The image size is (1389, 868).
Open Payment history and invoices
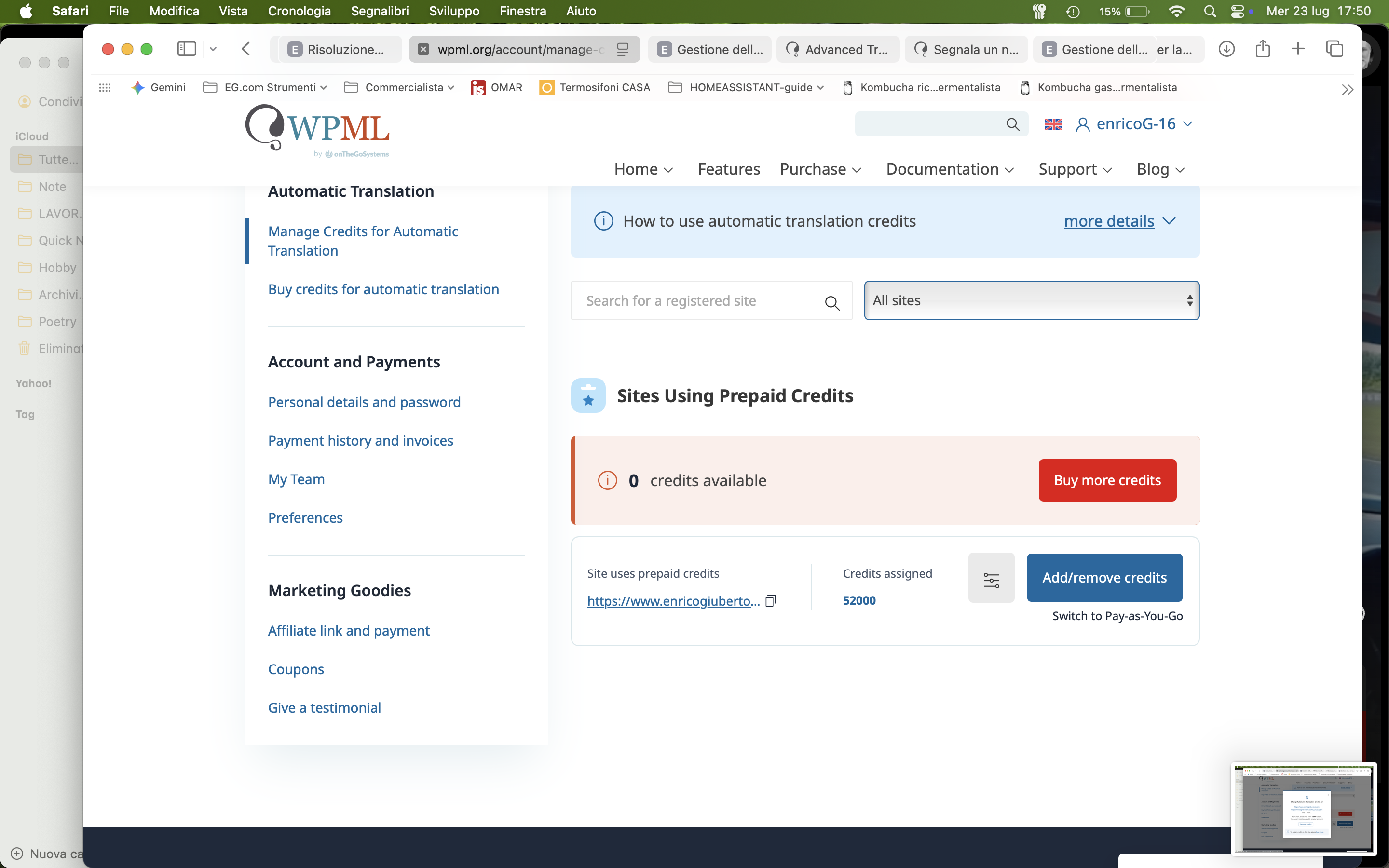(360, 441)
